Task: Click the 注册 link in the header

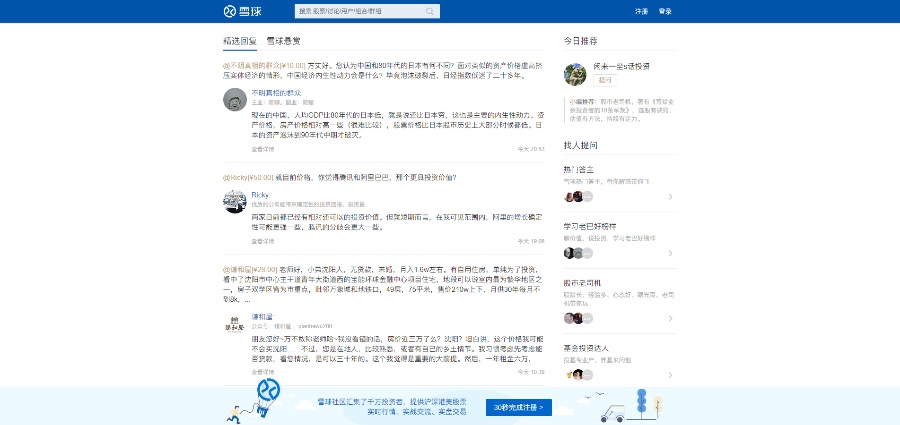Action: (641, 11)
